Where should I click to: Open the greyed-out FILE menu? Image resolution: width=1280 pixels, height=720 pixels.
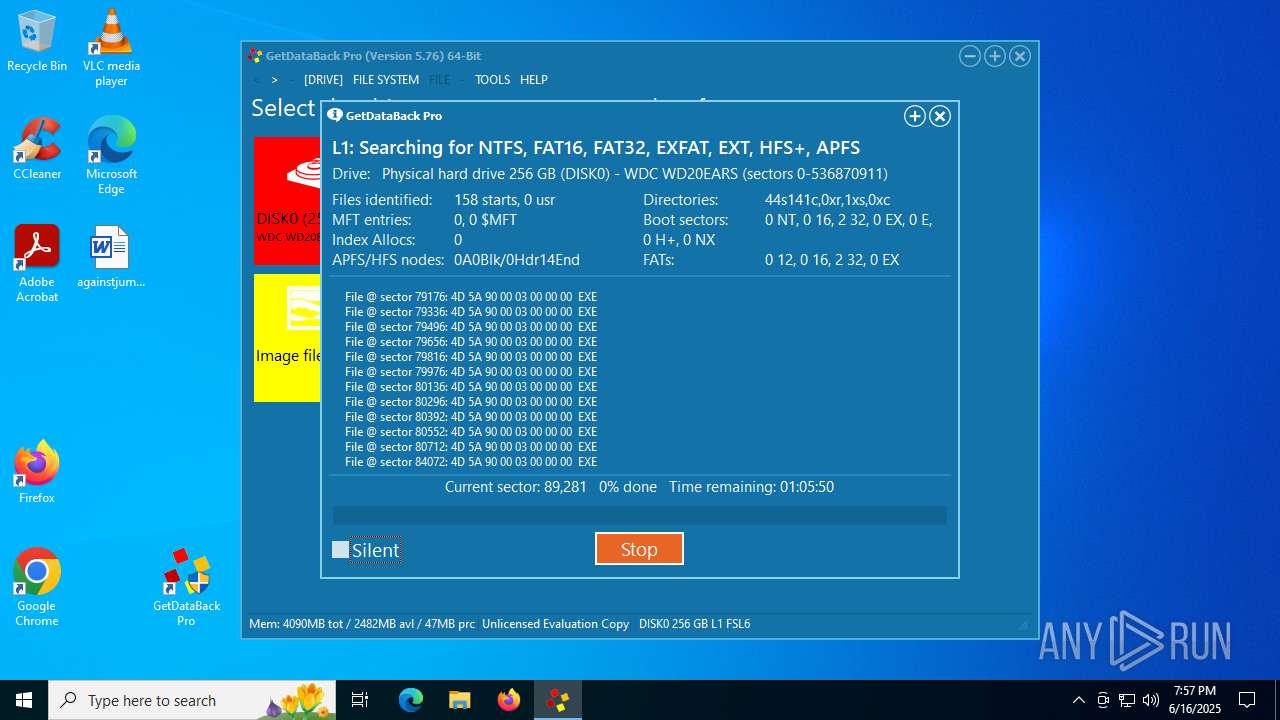439,80
